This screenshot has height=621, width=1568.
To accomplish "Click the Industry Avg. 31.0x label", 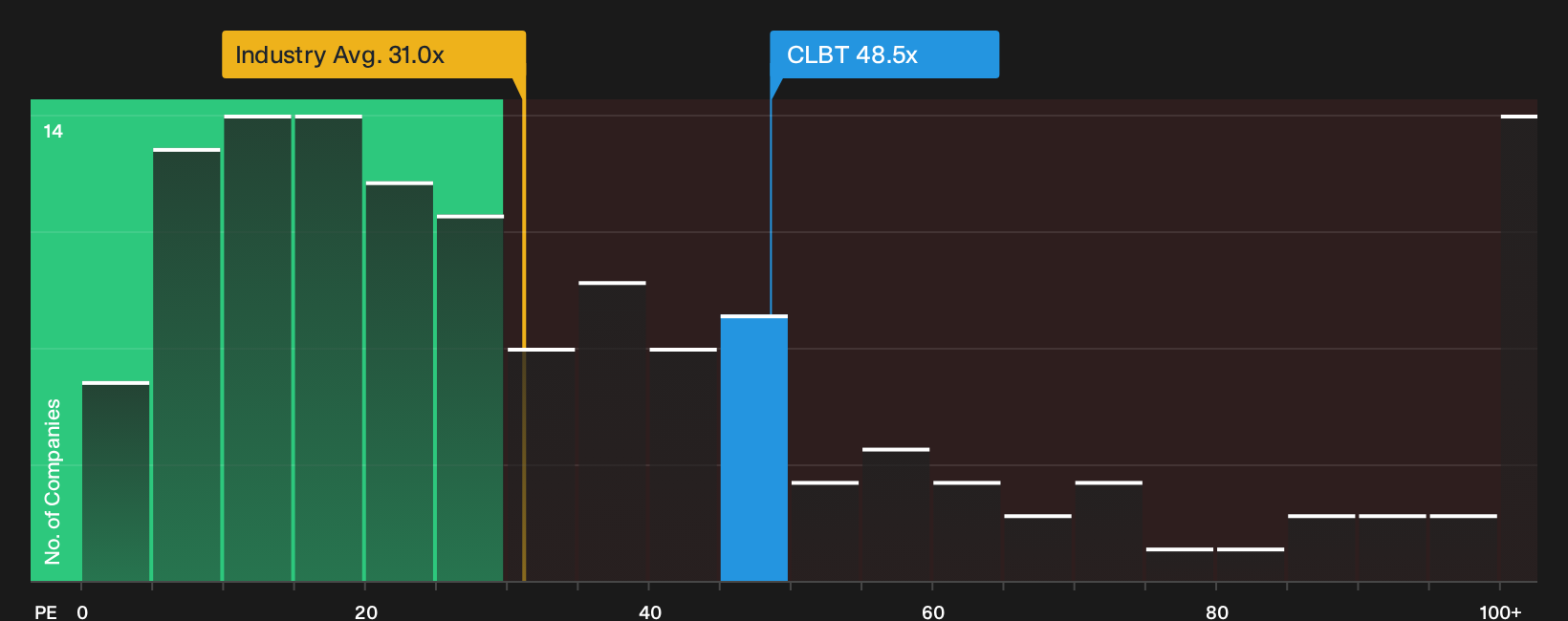I will (374, 54).
